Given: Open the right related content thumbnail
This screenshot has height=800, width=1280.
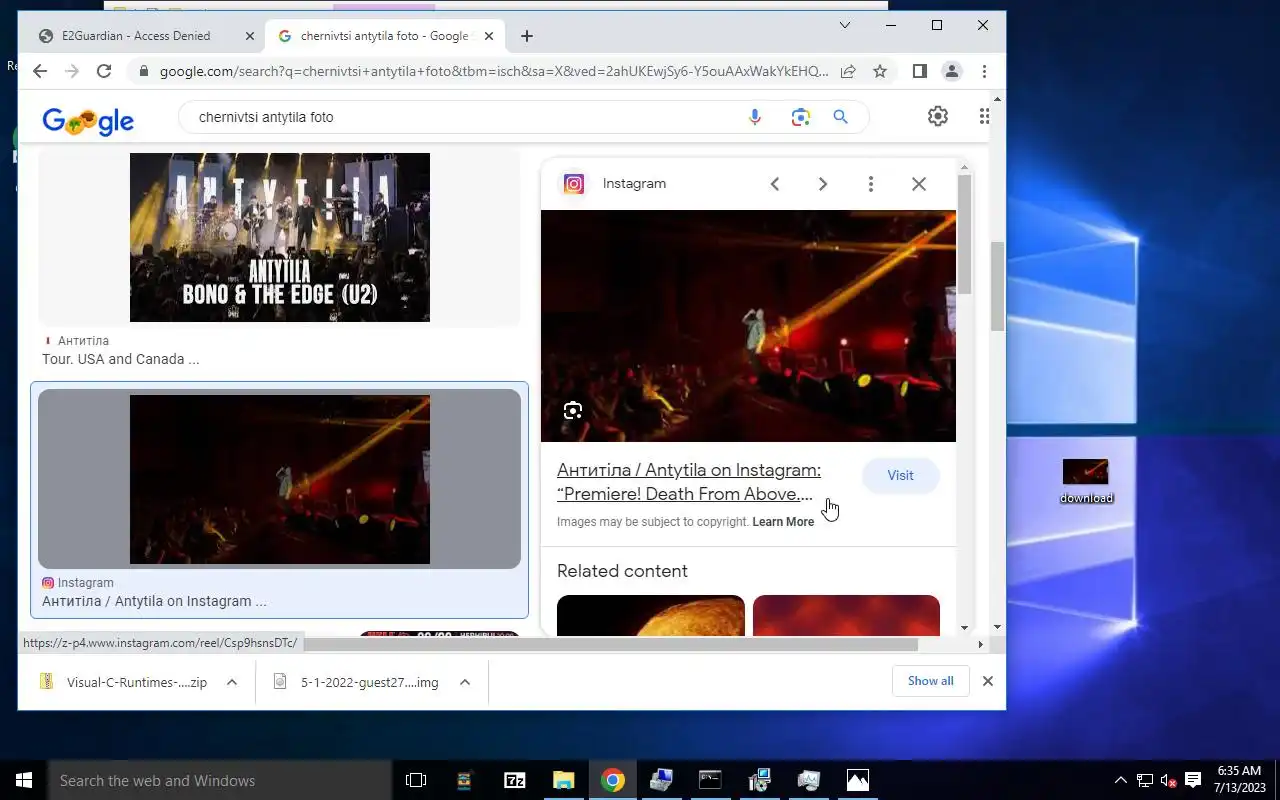Looking at the screenshot, I should click(x=846, y=616).
